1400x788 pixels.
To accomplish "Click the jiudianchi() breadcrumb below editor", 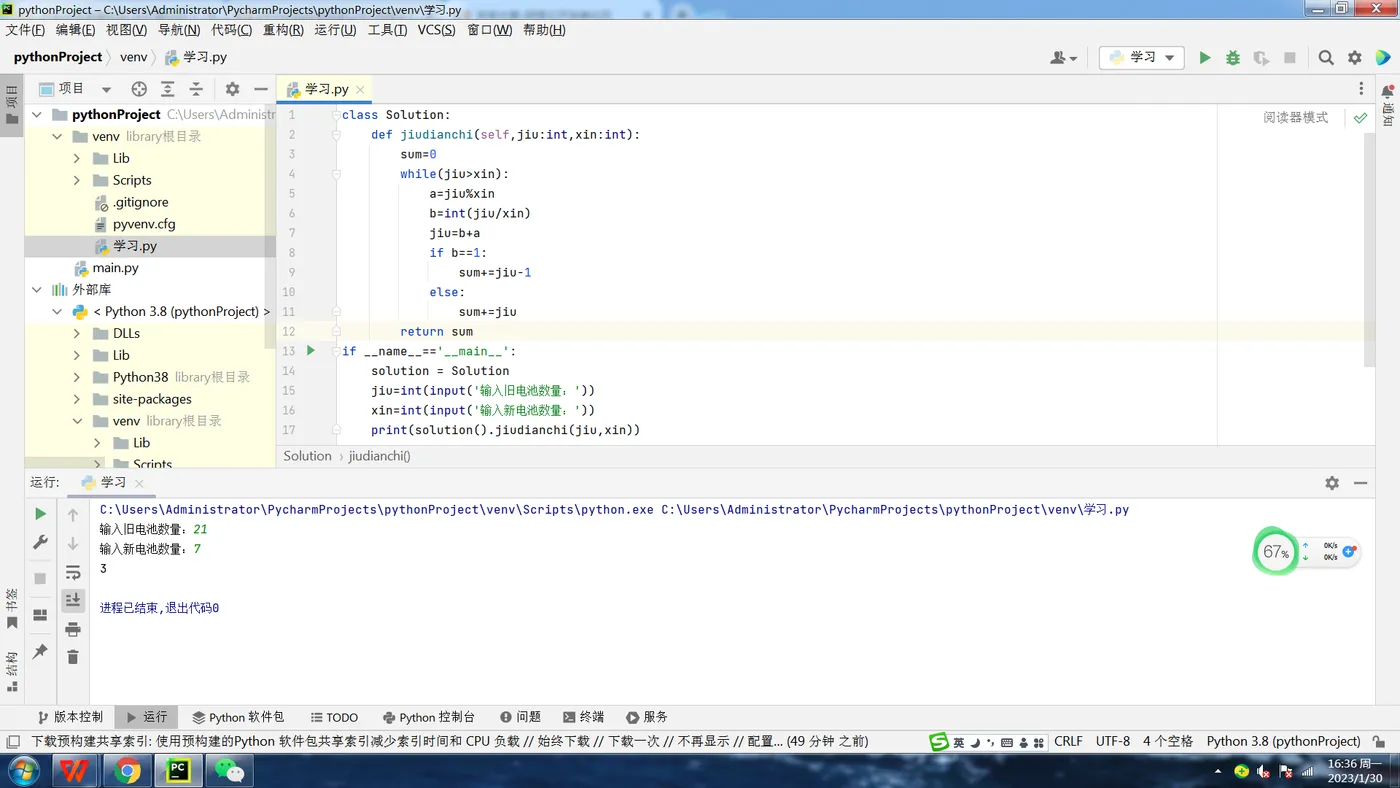I will click(379, 456).
